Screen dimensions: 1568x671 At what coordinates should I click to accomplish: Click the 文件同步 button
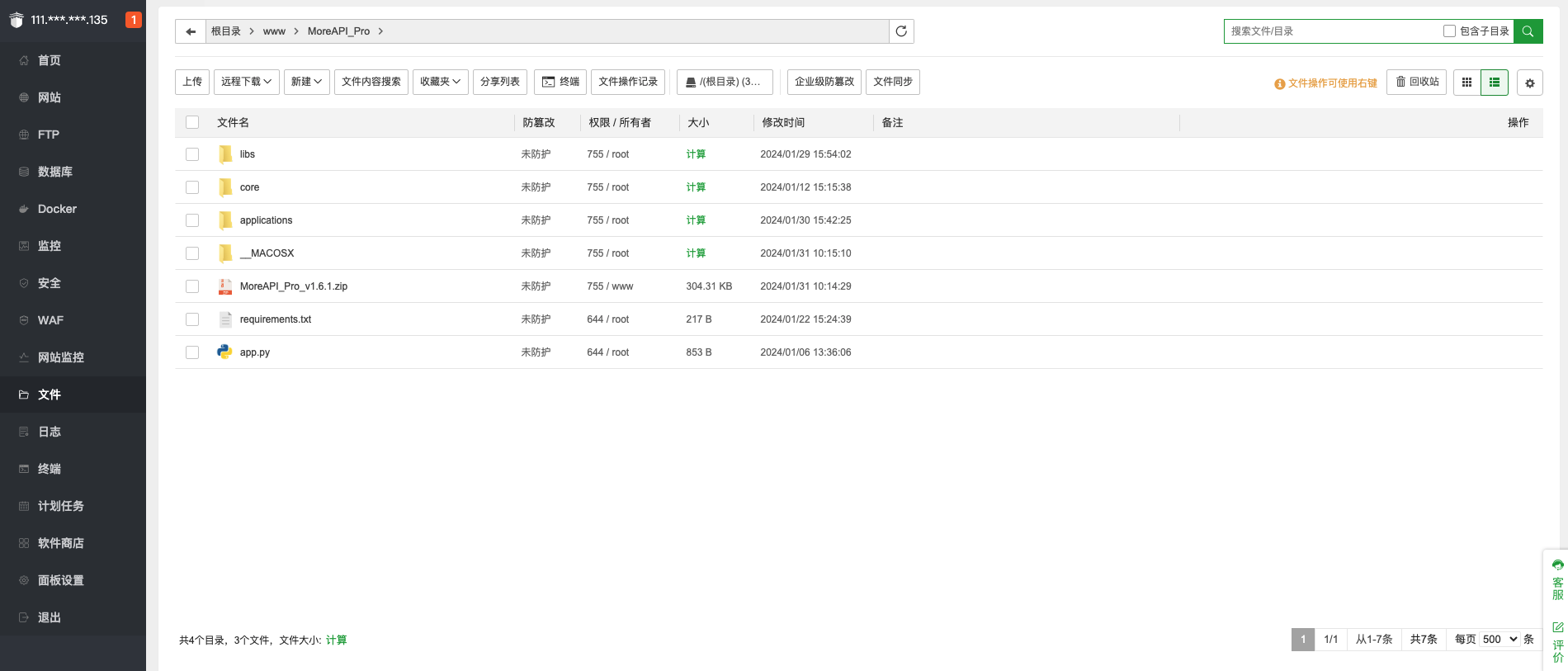893,82
